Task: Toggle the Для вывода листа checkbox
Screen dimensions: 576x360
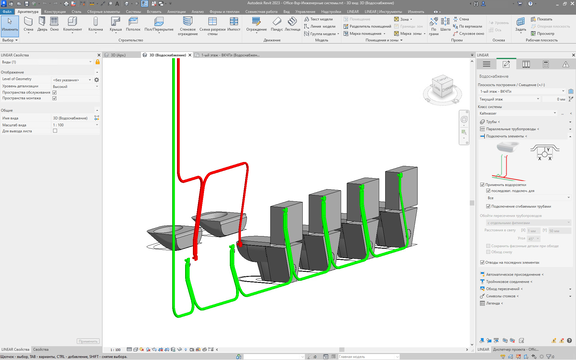Action: (55, 131)
